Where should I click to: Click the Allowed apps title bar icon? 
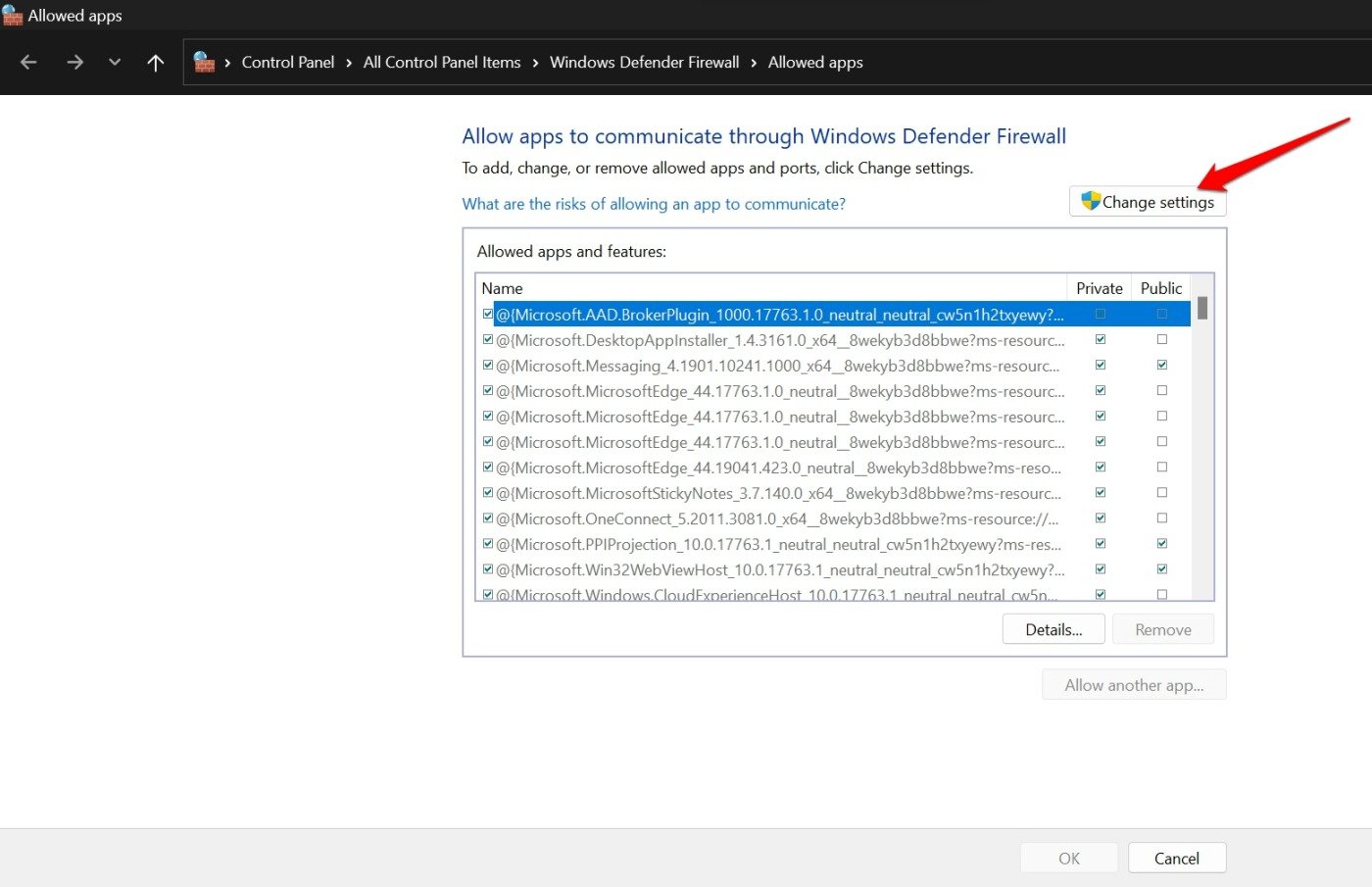[13, 16]
